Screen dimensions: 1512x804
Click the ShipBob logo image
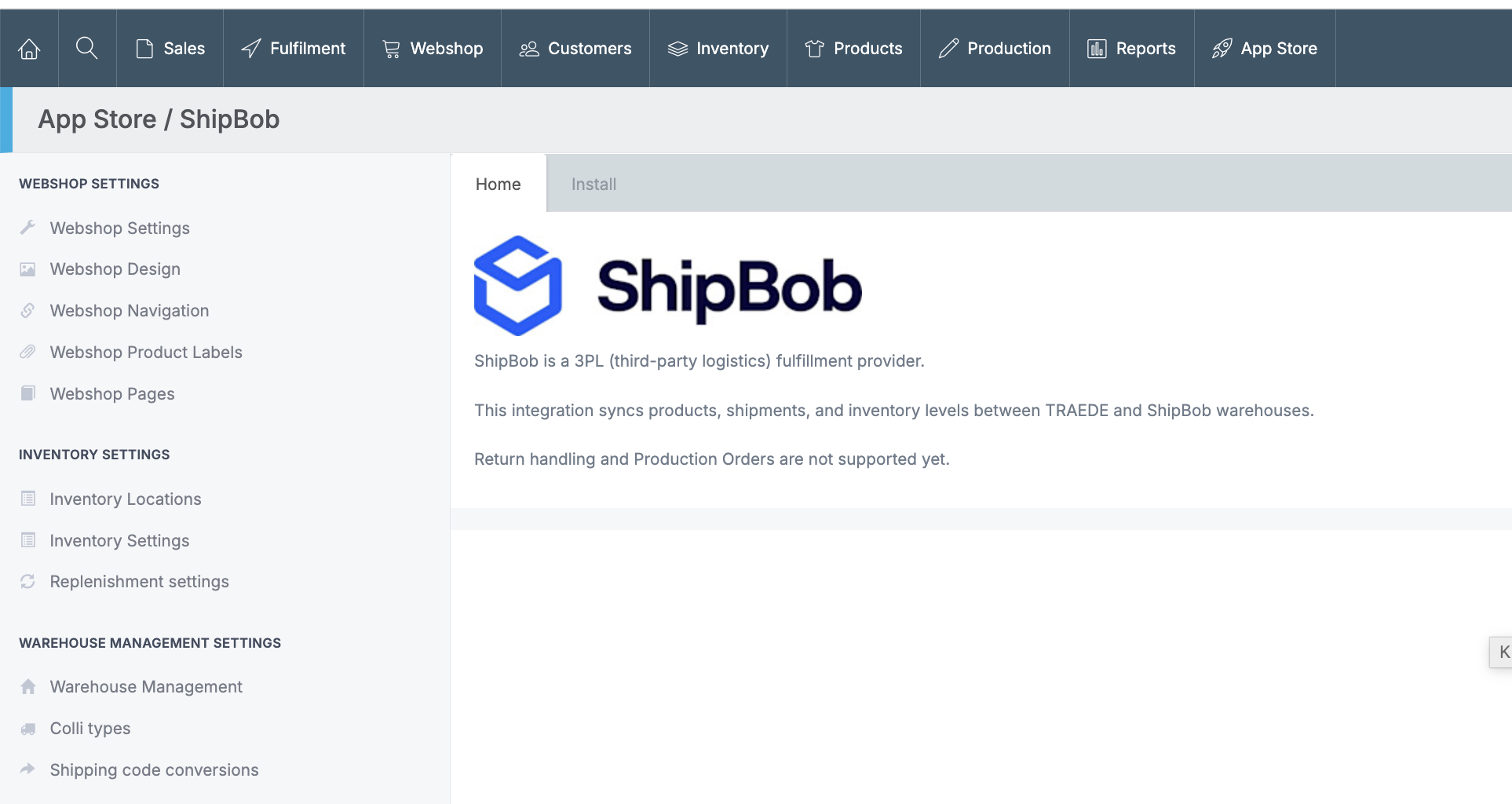(668, 286)
